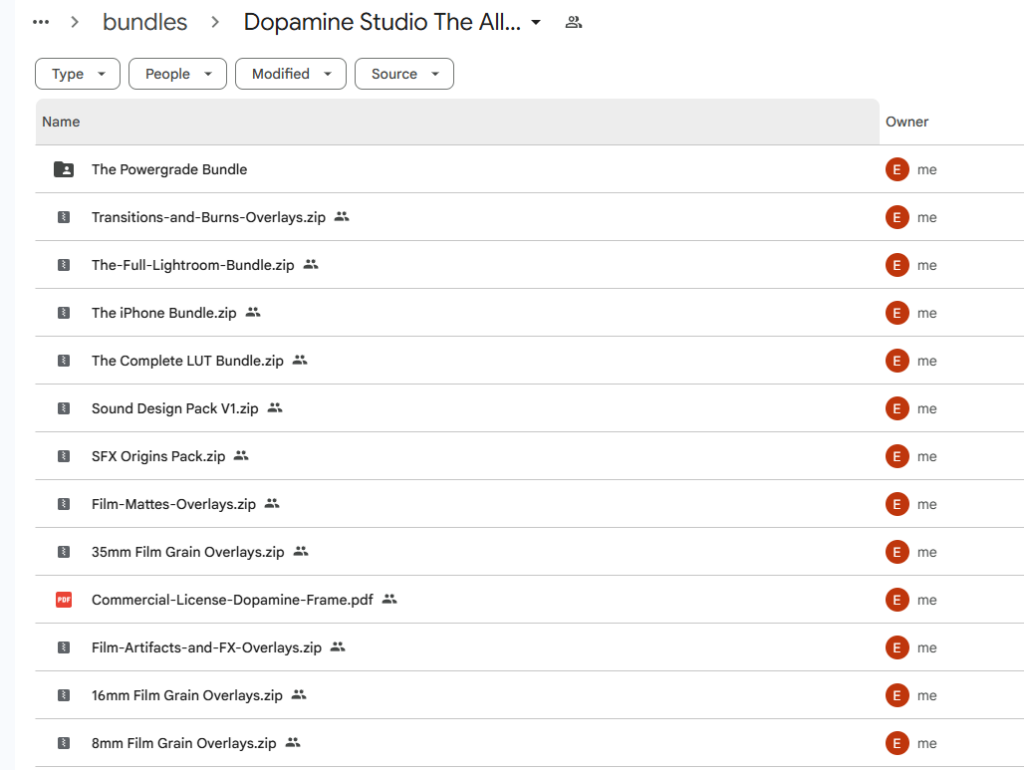This screenshot has height=770, width=1024.
Task: Open the Source filter dropdown
Action: 404,74
